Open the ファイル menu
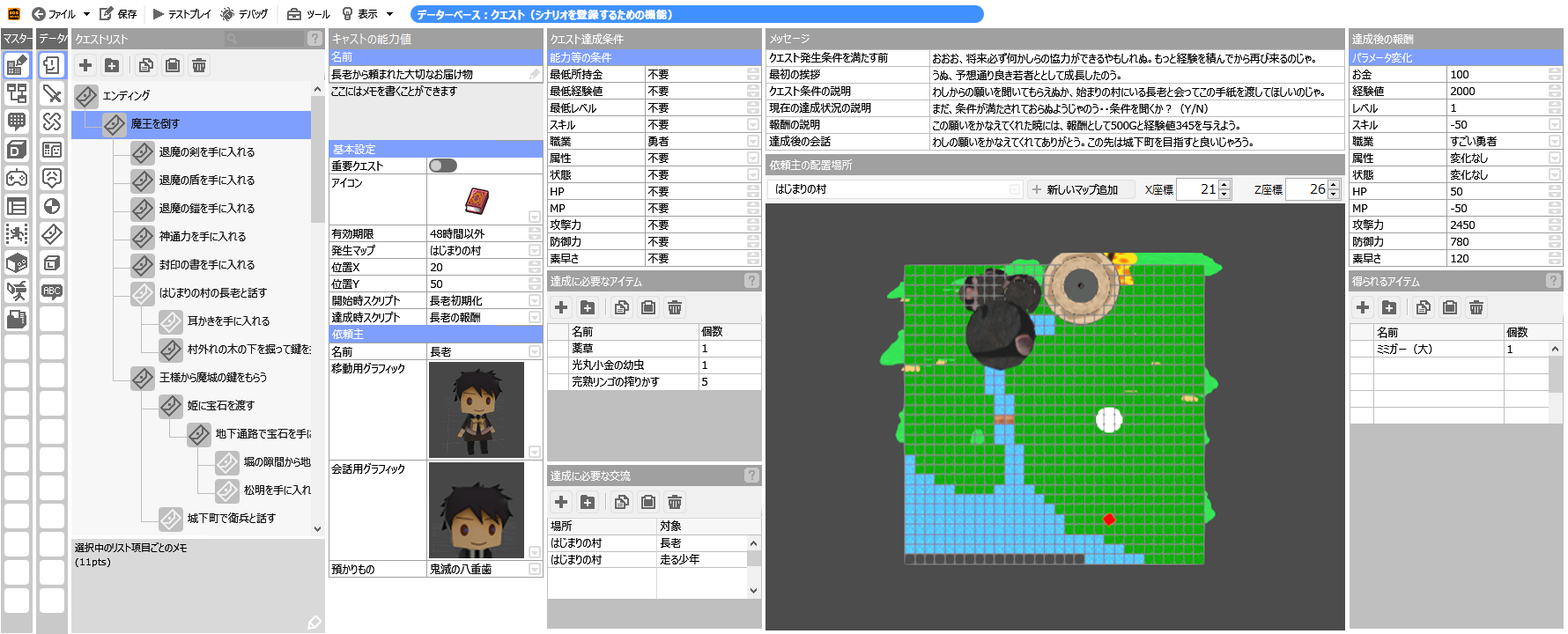The width and height of the screenshot is (1568, 634). pos(61,14)
